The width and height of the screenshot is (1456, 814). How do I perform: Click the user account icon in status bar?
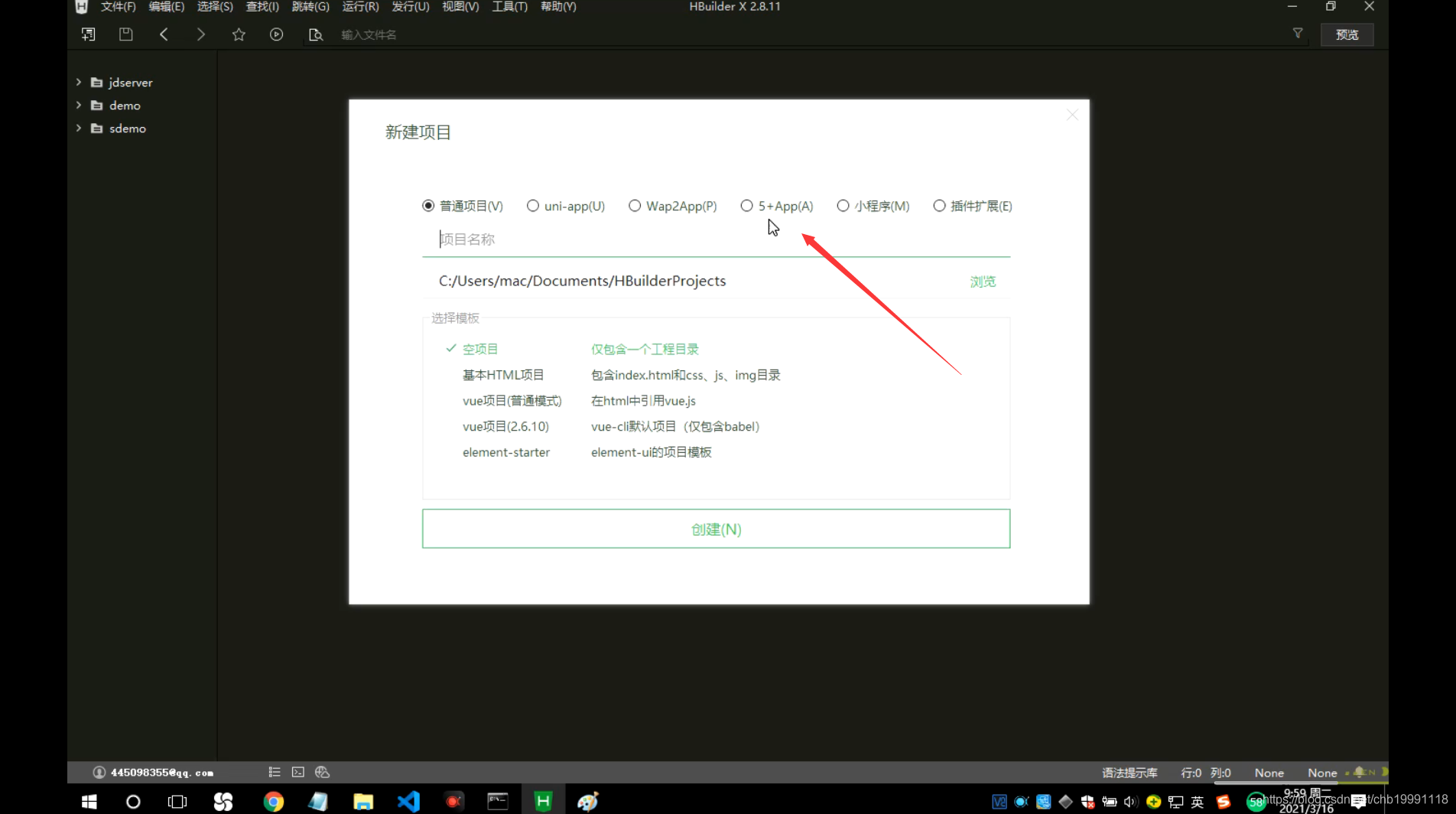pos(99,772)
